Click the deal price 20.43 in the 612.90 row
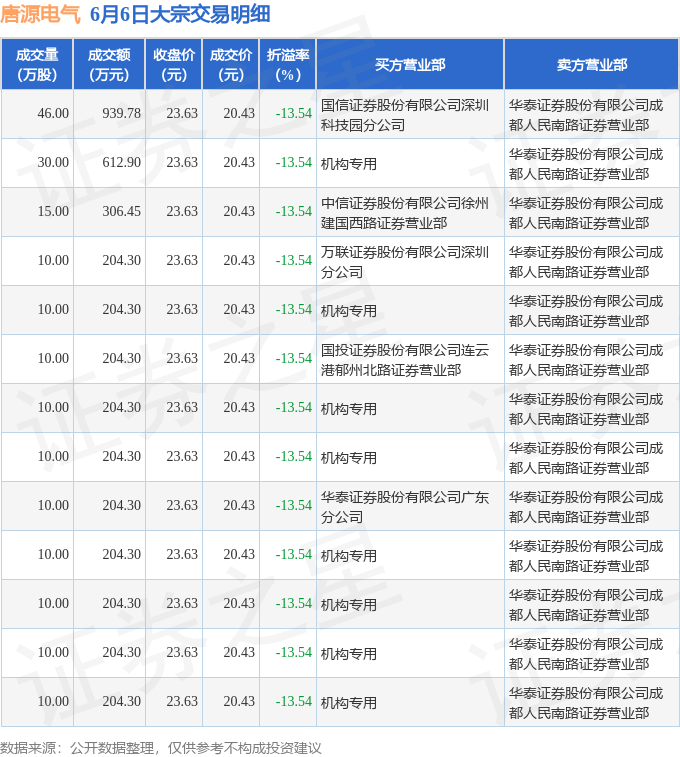The width and height of the screenshot is (680, 757). [239, 162]
